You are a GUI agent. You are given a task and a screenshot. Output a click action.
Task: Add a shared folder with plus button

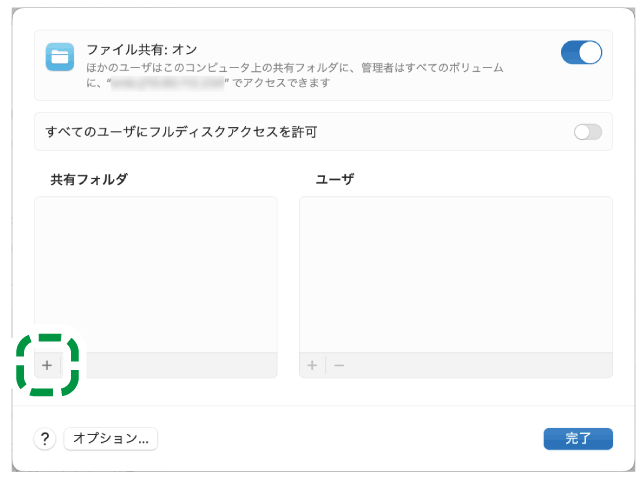[47, 365]
